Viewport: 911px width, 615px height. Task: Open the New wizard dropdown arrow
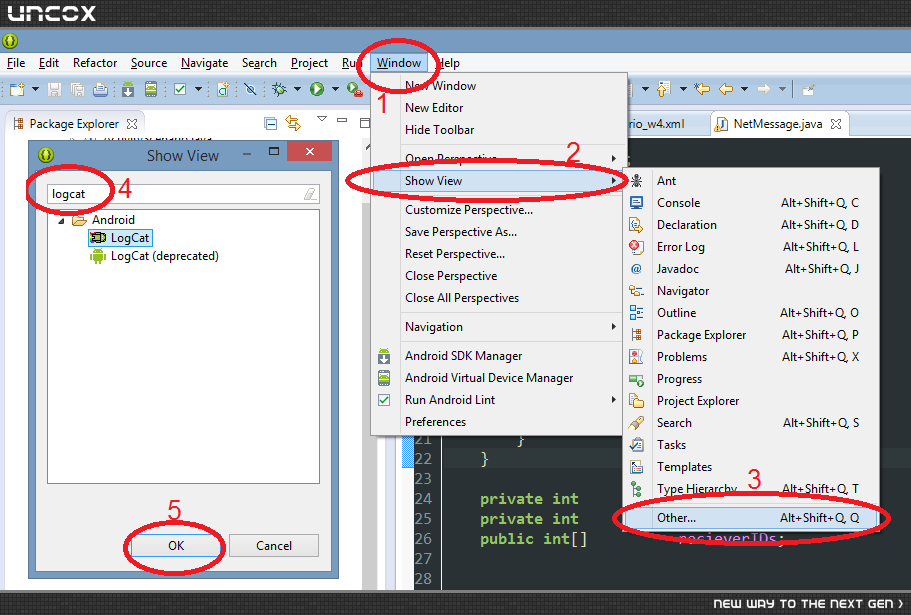[x=35, y=89]
